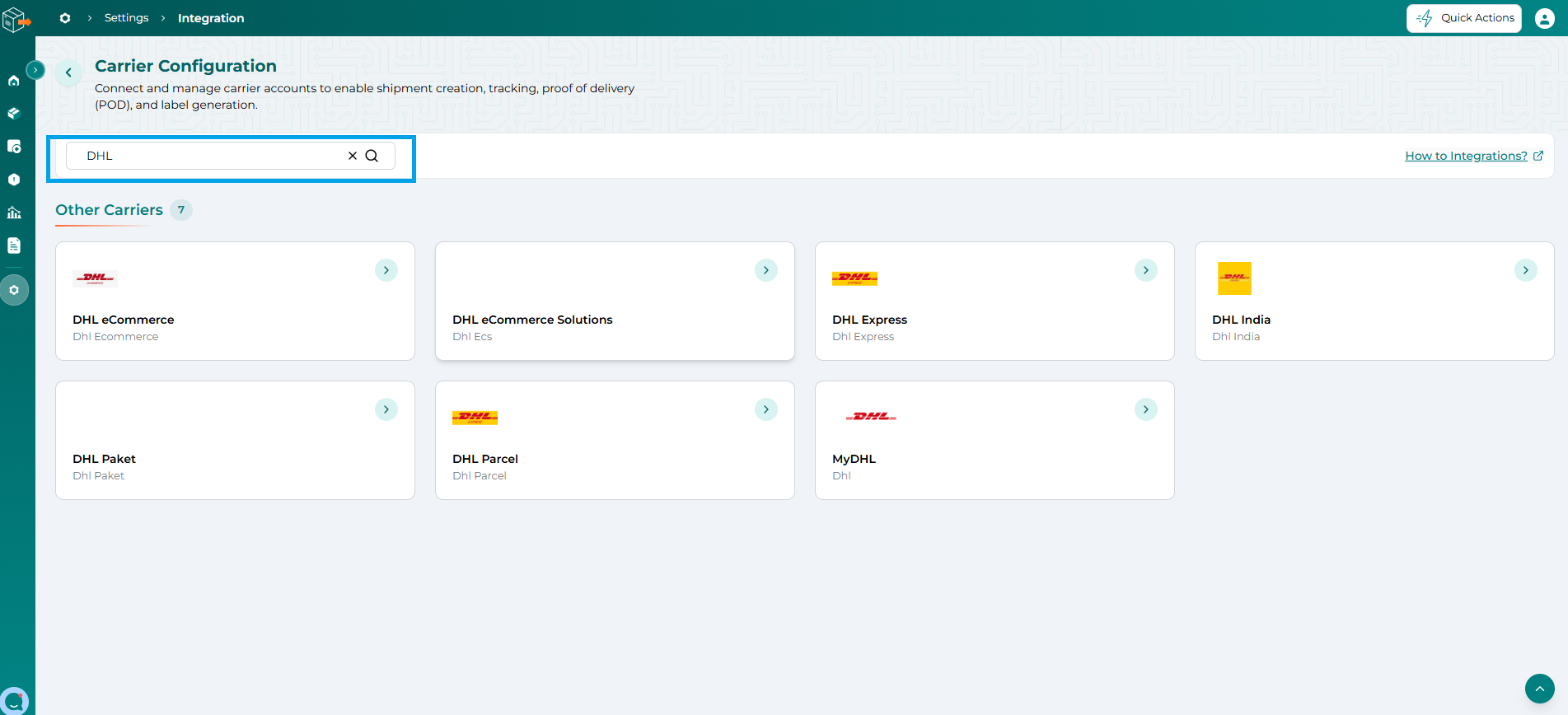Viewport: 1568px width, 715px height.
Task: Click the package logo in the top-left corner
Action: click(x=16, y=19)
